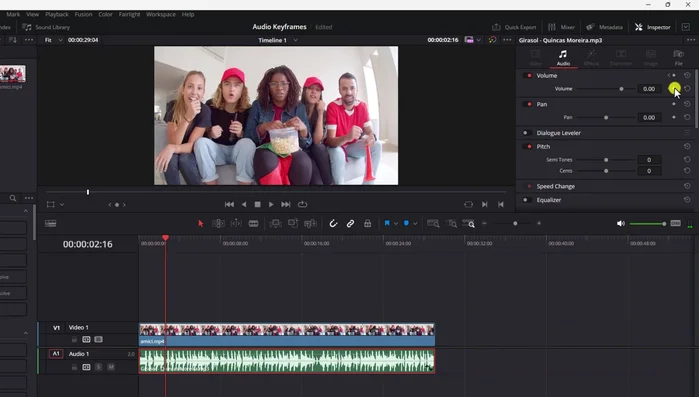Stop playback in the viewer

pyautogui.click(x=257, y=205)
